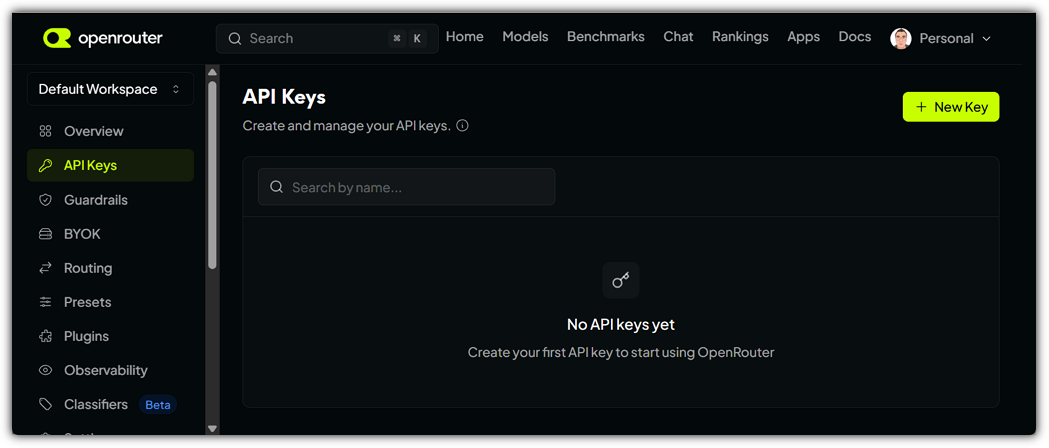Open the Docs page
This screenshot has height=448, width=1049.
(855, 37)
